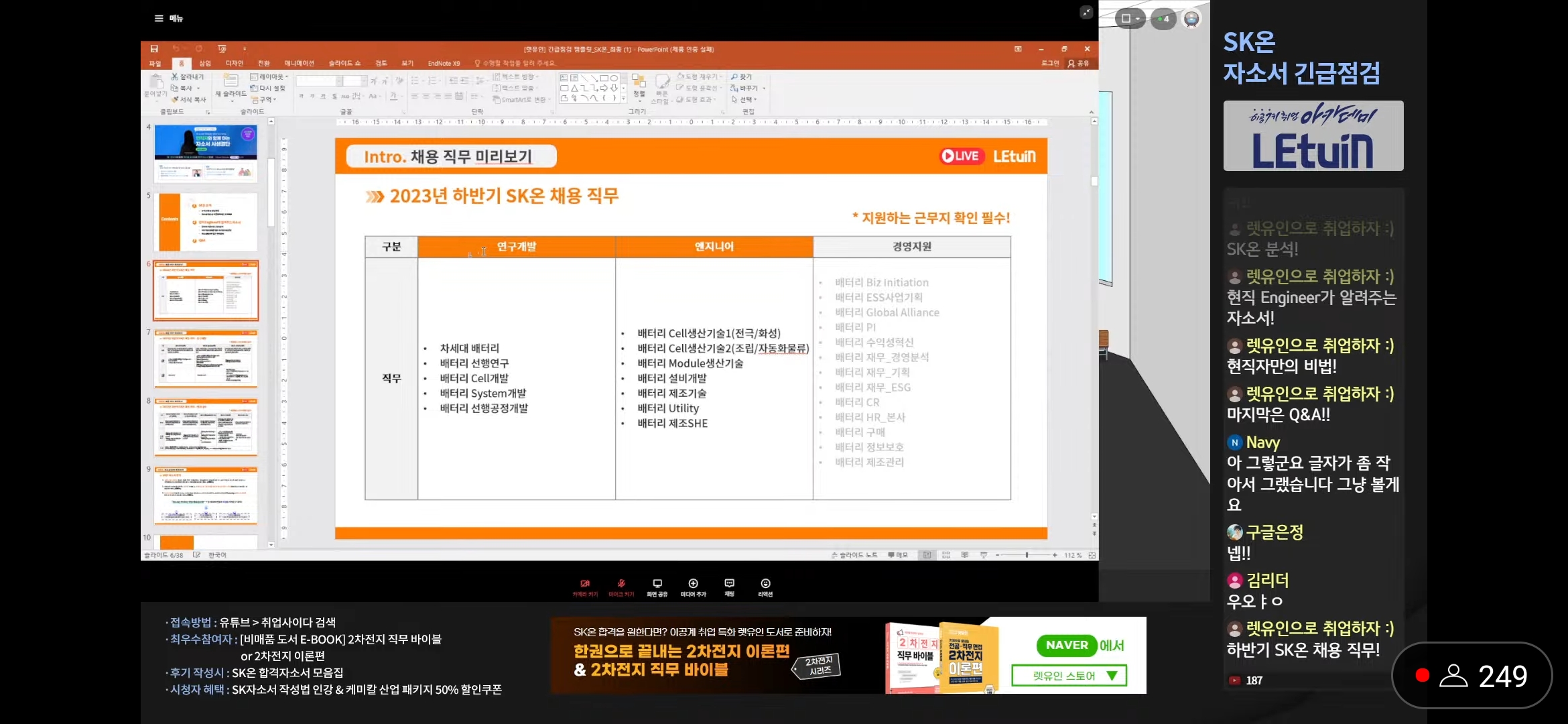Click the 엔지니어 table header cell
This screenshot has height=724, width=1568.
(714, 247)
